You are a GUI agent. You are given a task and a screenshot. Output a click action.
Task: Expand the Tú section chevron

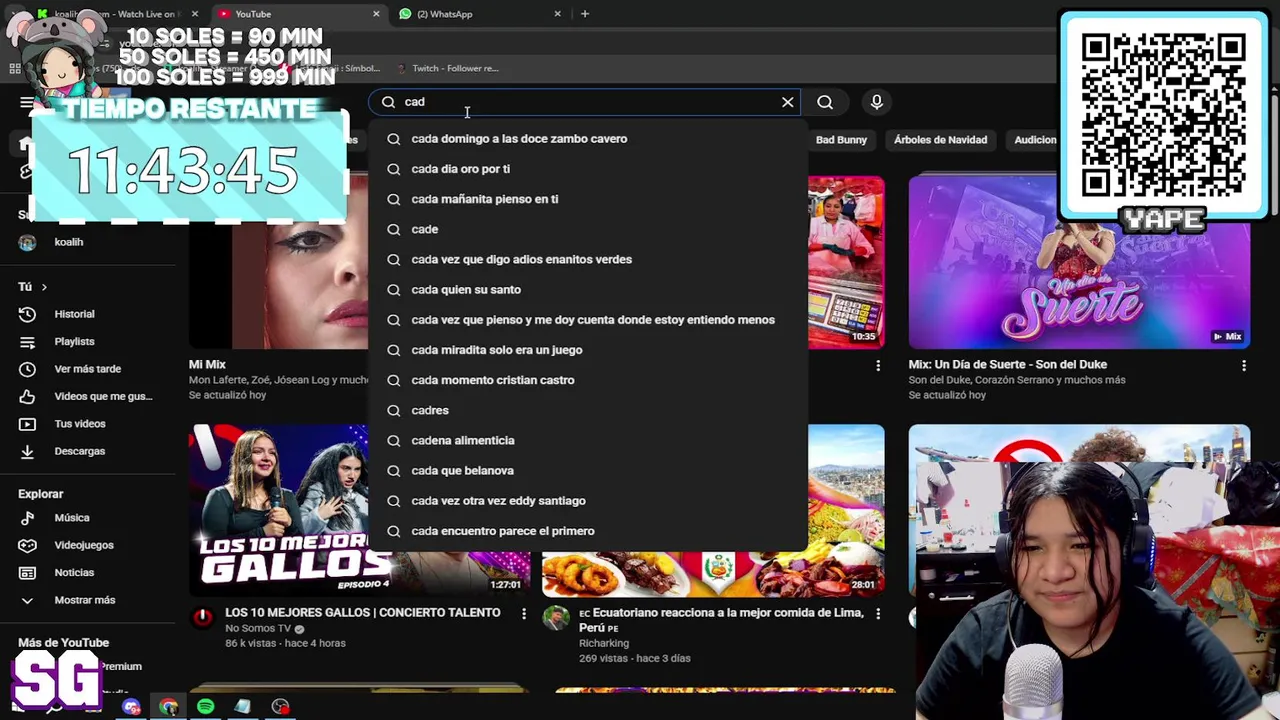(44, 287)
